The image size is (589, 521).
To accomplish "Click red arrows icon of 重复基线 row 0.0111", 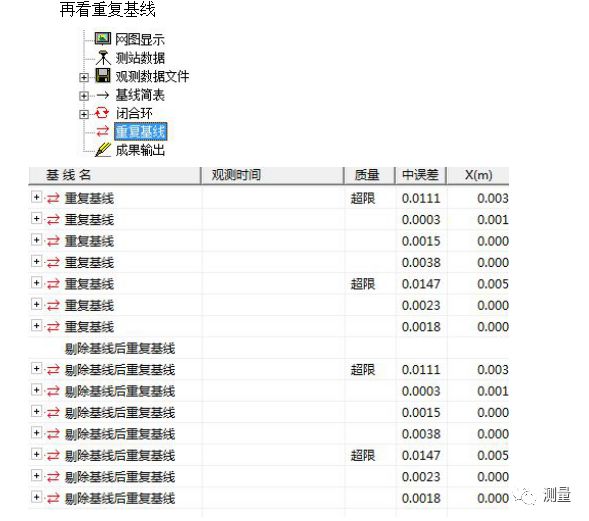I will [53, 198].
